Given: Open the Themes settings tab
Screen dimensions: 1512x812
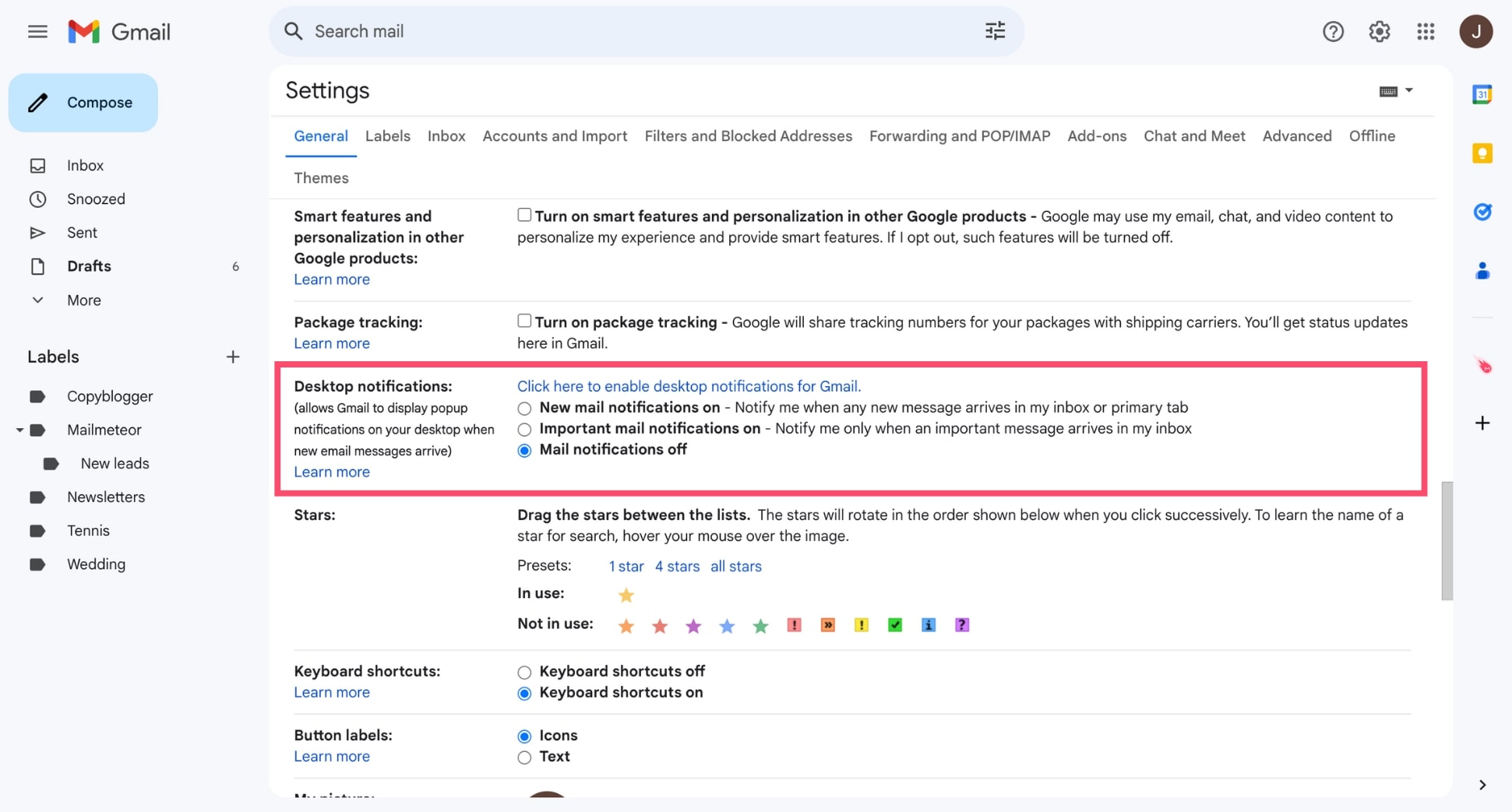Looking at the screenshot, I should pyautogui.click(x=321, y=178).
